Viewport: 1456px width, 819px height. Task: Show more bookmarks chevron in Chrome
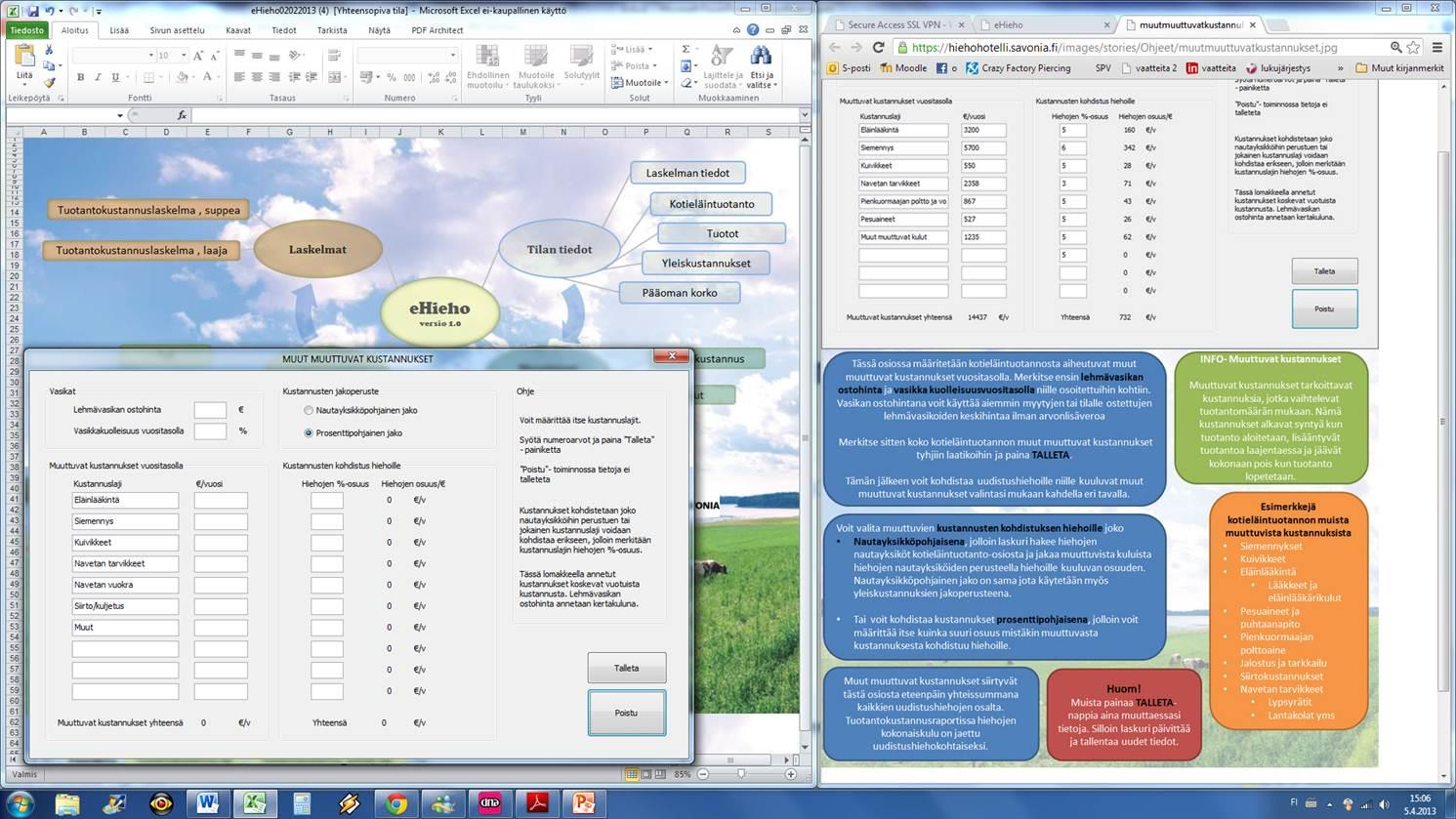[x=1340, y=68]
